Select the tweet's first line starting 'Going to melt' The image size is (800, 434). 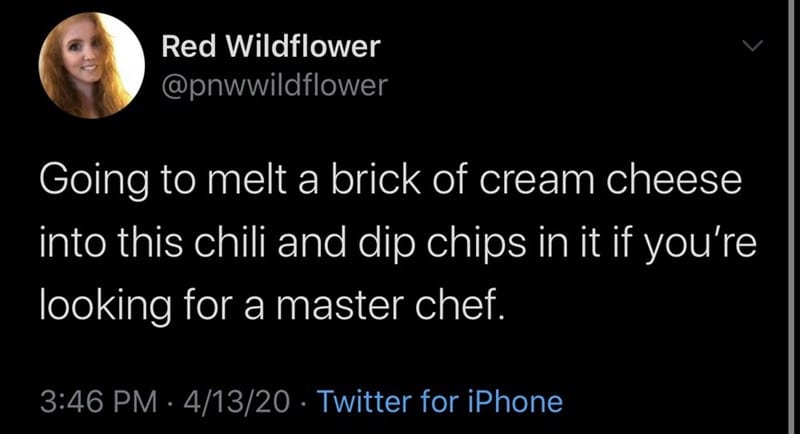pos(390,181)
